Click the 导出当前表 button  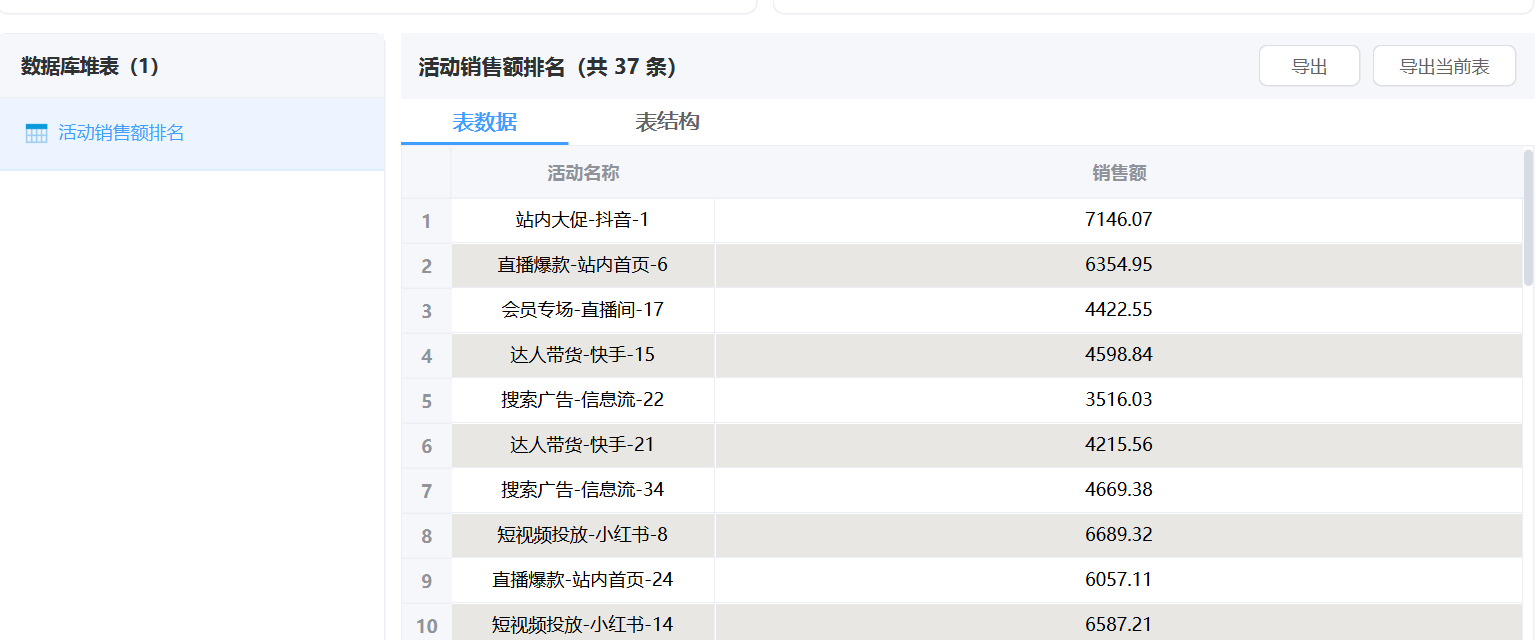(x=1443, y=67)
